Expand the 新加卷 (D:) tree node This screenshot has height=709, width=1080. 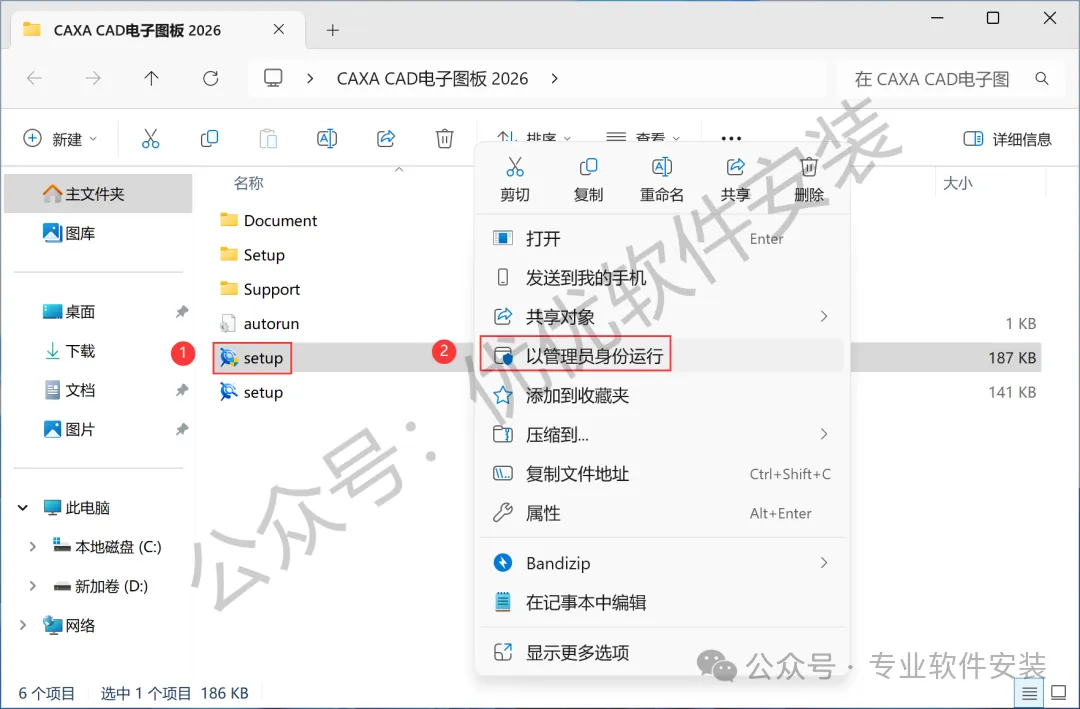[x=32, y=586]
